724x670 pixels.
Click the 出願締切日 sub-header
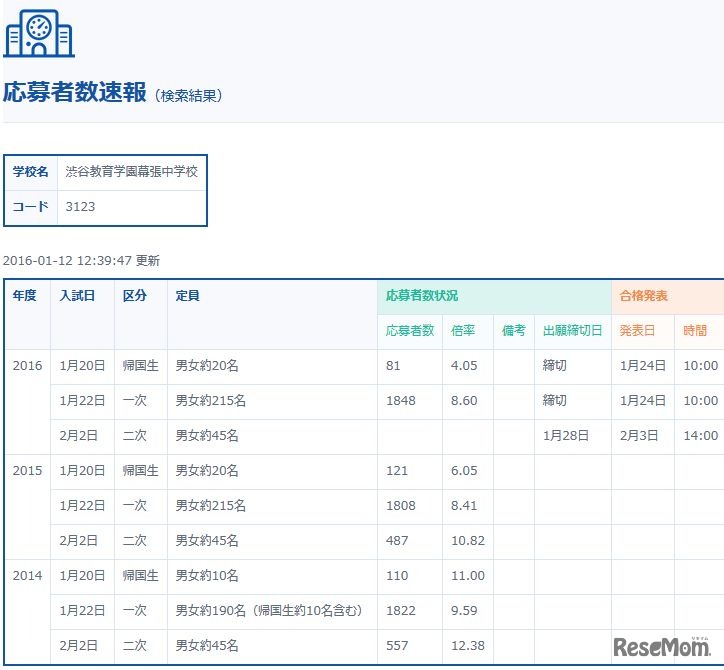pyautogui.click(x=573, y=331)
